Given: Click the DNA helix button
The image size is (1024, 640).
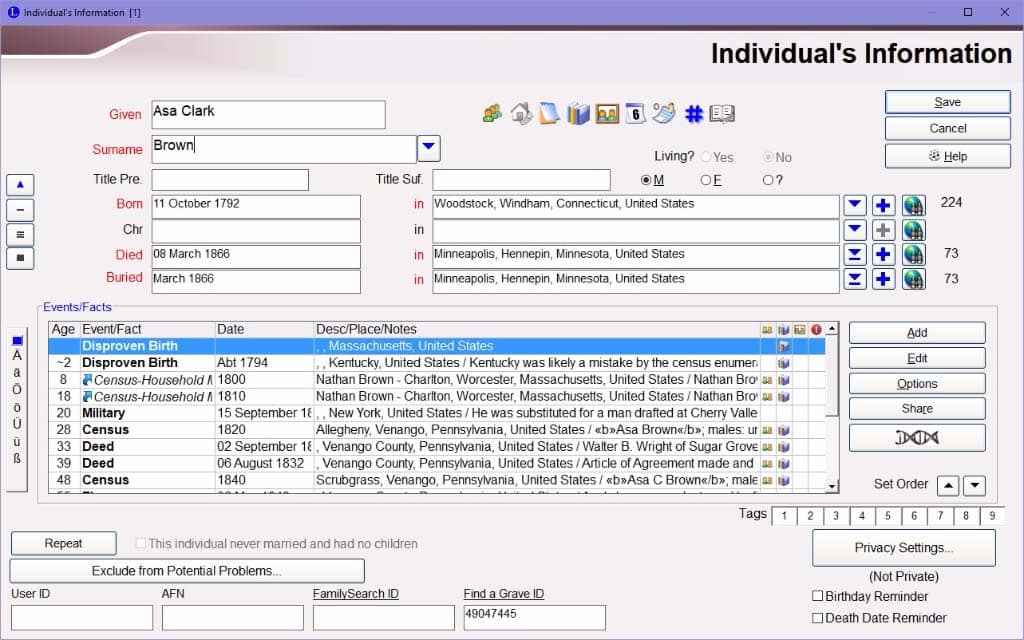Looking at the screenshot, I should pos(916,438).
